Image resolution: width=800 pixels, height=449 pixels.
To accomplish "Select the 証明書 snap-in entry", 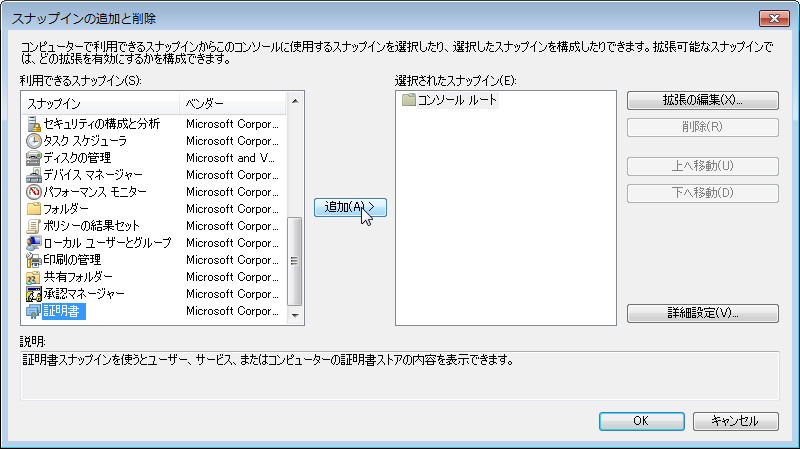I will pos(63,311).
